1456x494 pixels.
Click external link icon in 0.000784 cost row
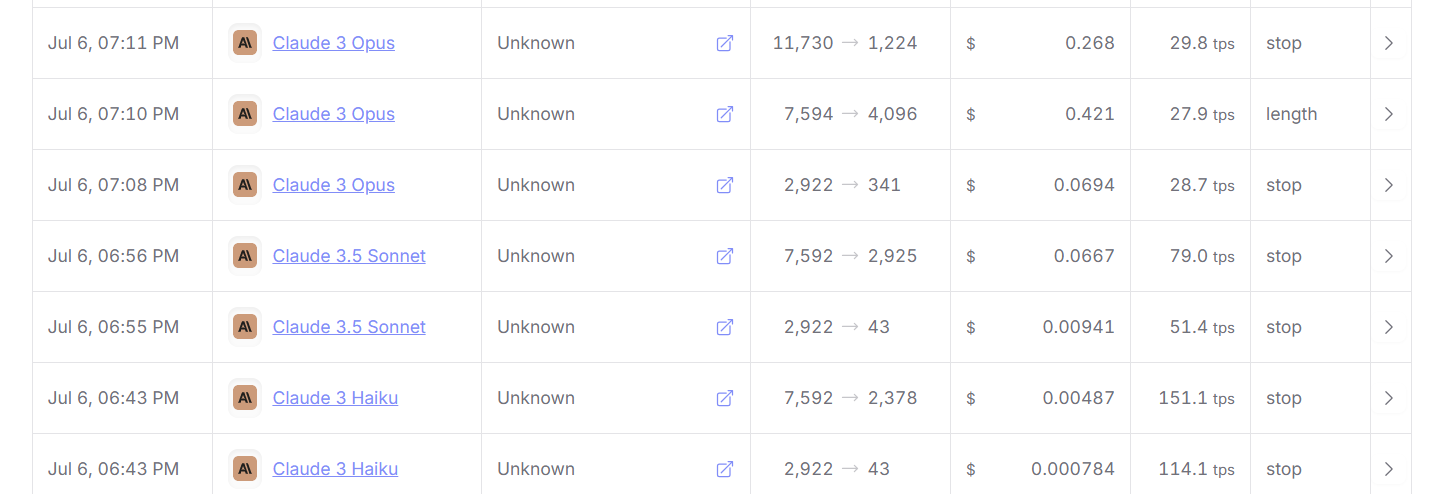pyautogui.click(x=725, y=469)
